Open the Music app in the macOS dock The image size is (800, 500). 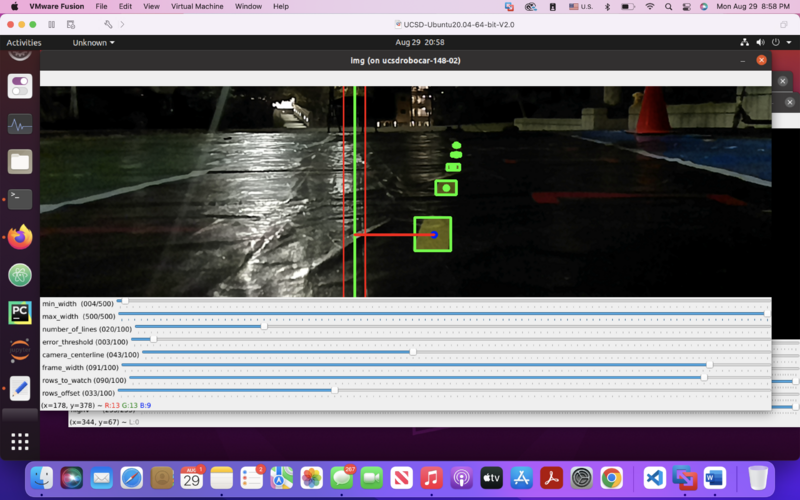pos(432,478)
